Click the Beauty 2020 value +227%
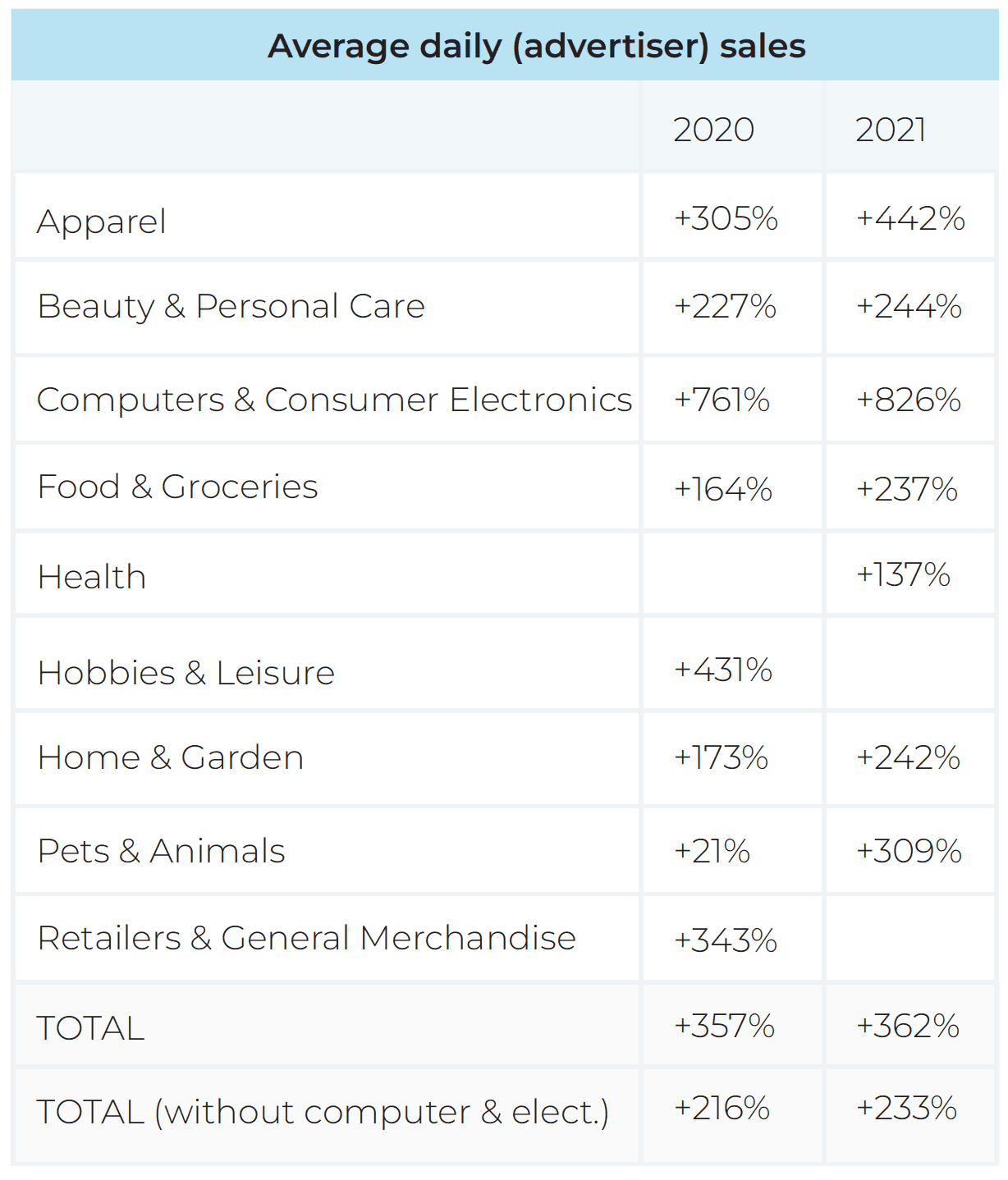1008x1180 pixels. 725,306
